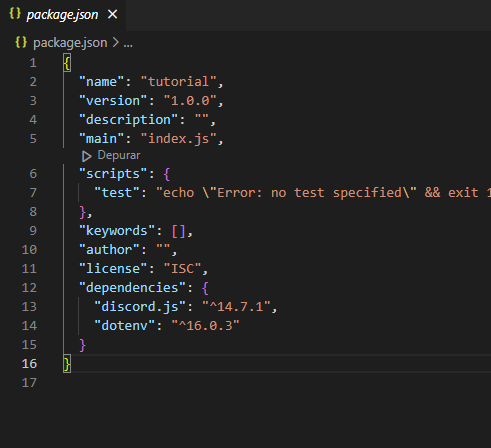The width and height of the screenshot is (491, 448).
Task: Open the breadcrumb ellipsis symbol list
Action: [x=128, y=43]
